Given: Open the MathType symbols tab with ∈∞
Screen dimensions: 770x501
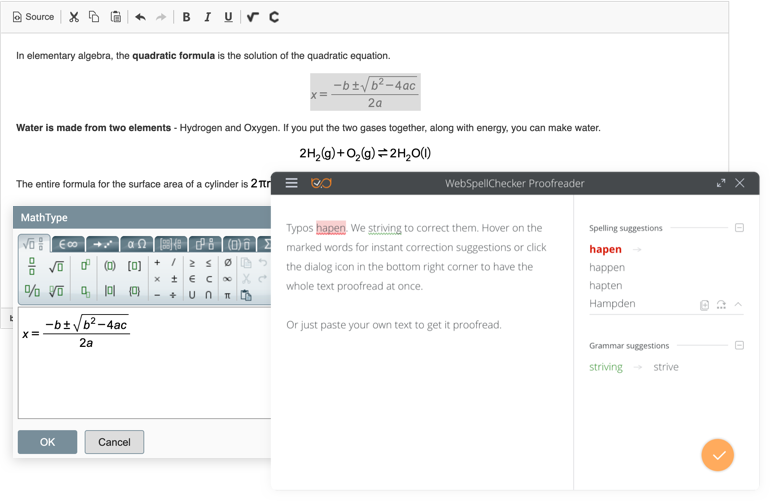Looking at the screenshot, I should pos(68,244).
